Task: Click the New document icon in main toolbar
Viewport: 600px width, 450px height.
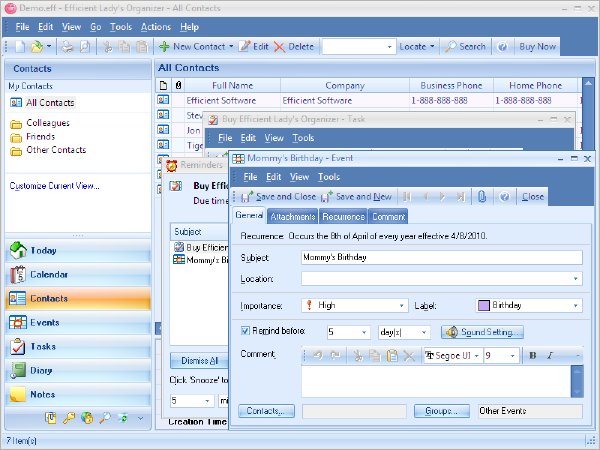Action: (20, 47)
